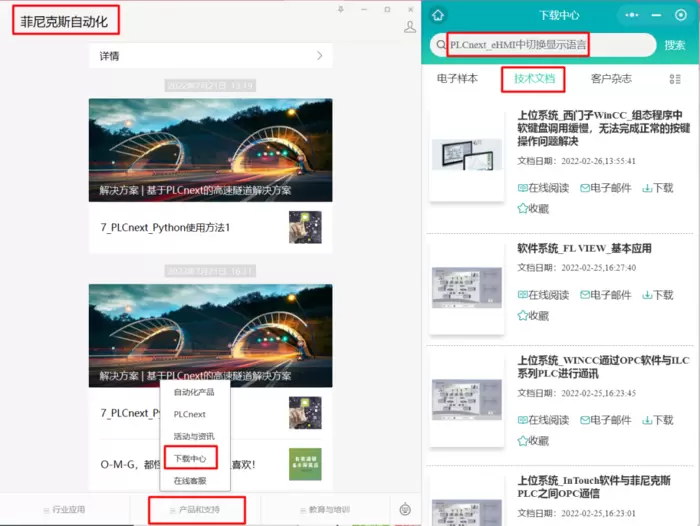Select 下载中心 from the popup menu
Image resolution: width=700 pixels, height=526 pixels.
[190, 459]
